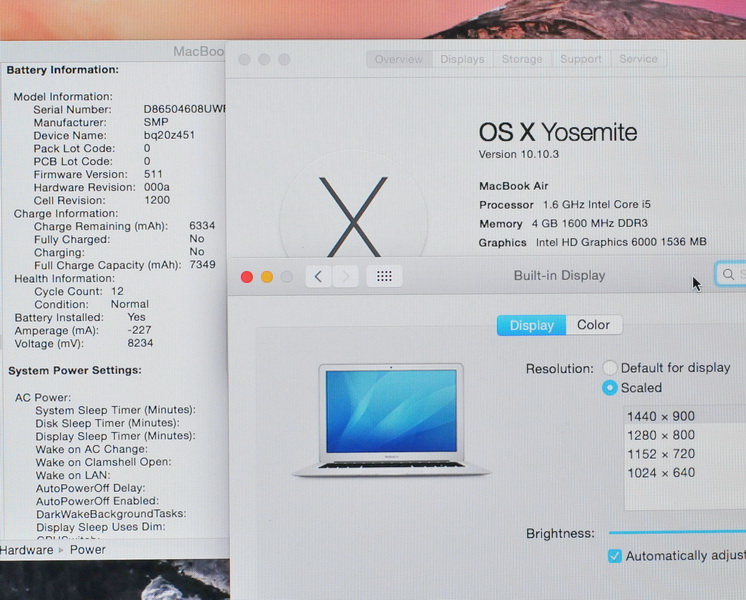The width and height of the screenshot is (746, 600).
Task: Click the Amperage value -227
Action: pyautogui.click(x=139, y=330)
